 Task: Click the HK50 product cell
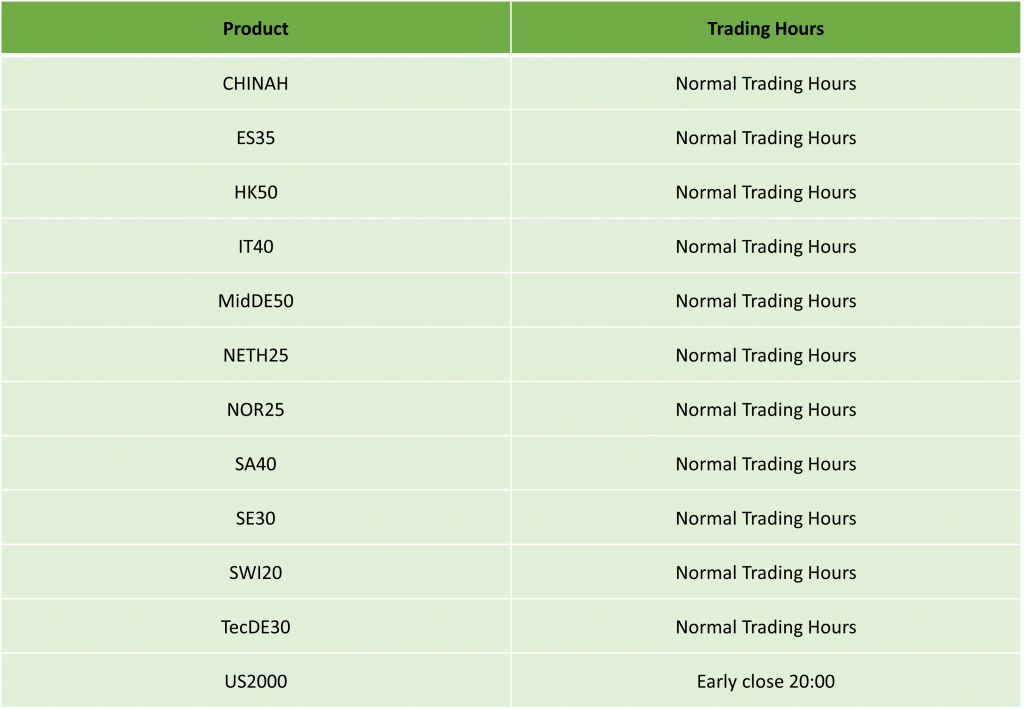255,192
